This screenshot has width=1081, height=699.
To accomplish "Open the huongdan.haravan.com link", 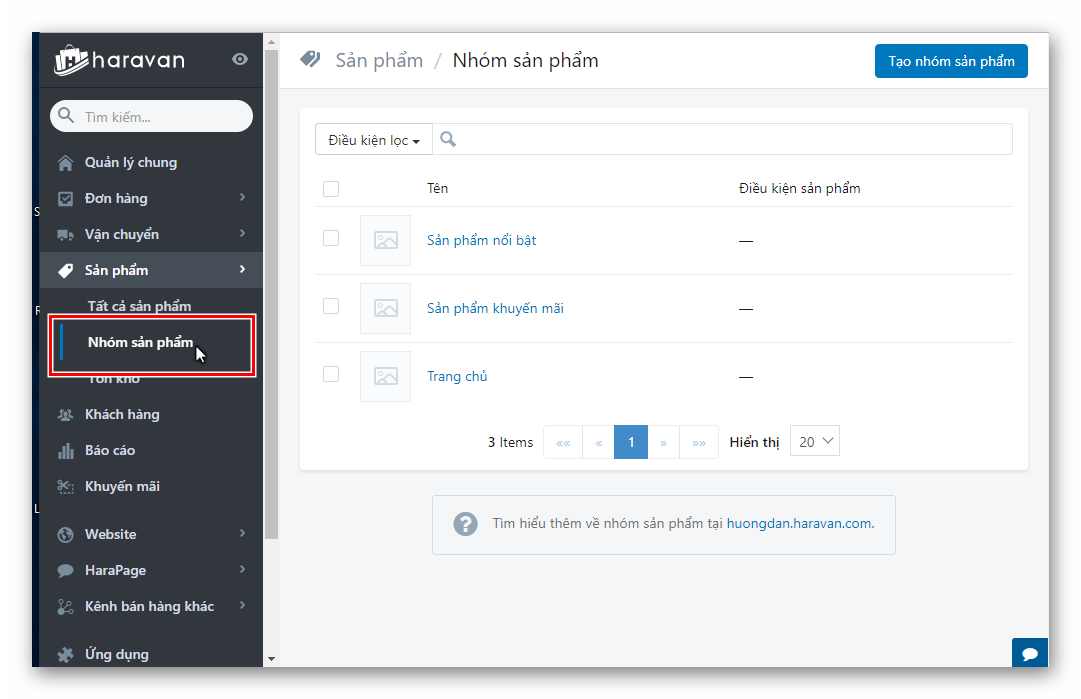I will tap(799, 523).
